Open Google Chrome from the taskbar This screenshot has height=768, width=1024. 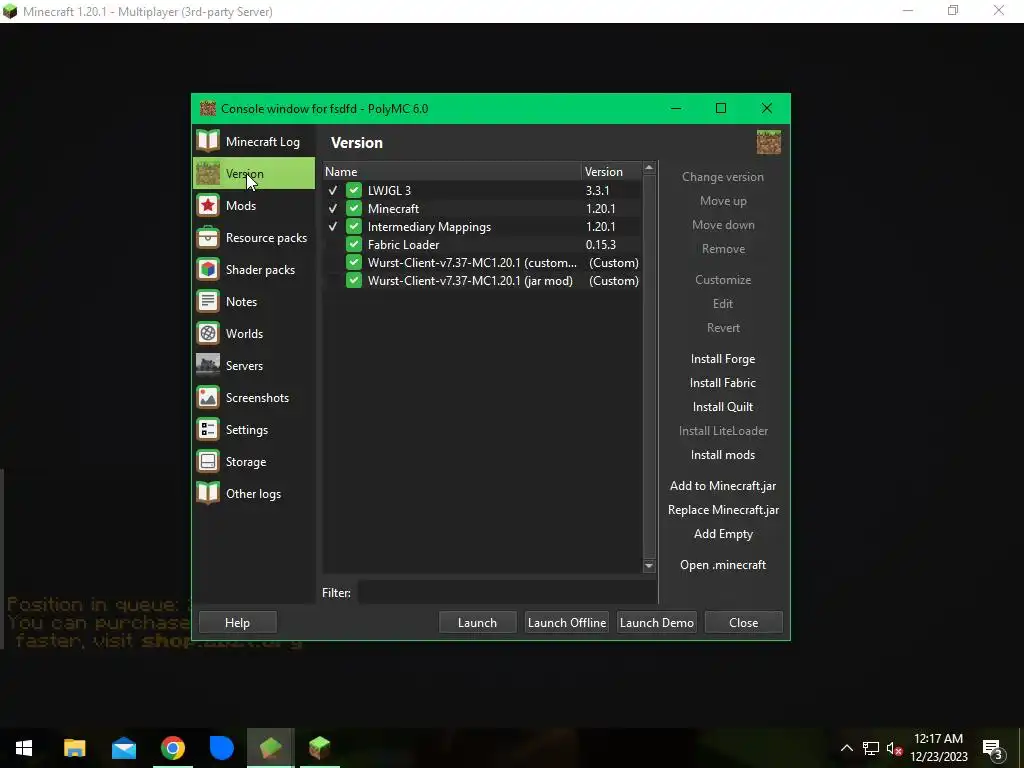pos(172,748)
